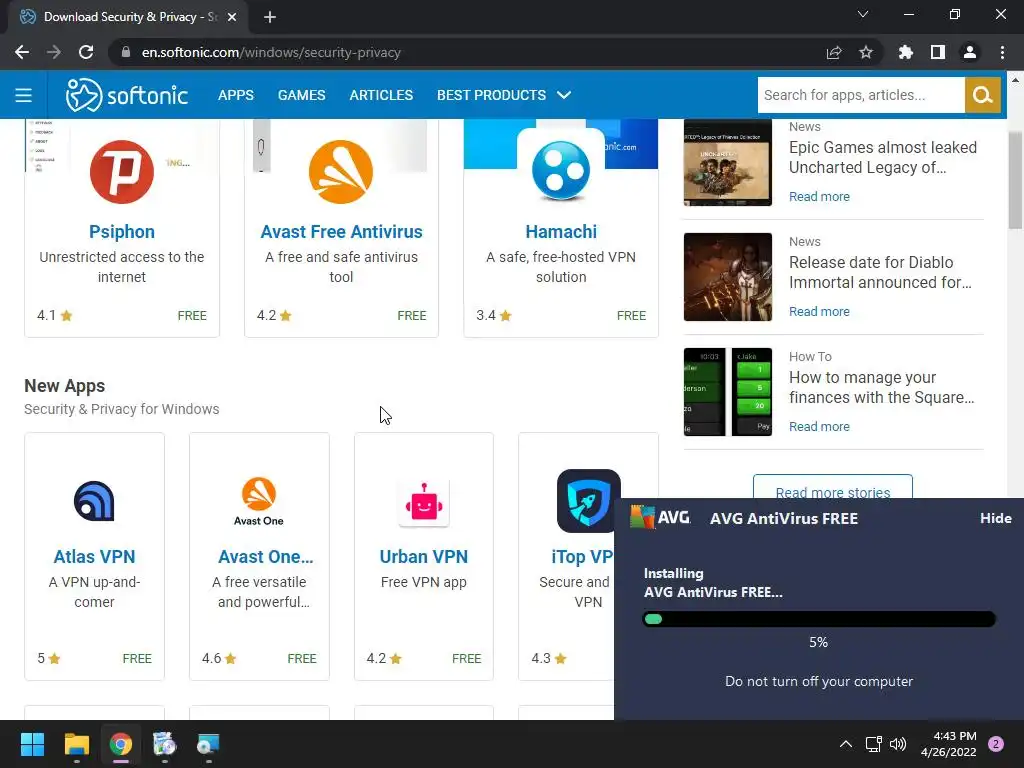The height and width of the screenshot is (768, 1024).
Task: Click the Epic Games almost leaked headline
Action: point(882,157)
